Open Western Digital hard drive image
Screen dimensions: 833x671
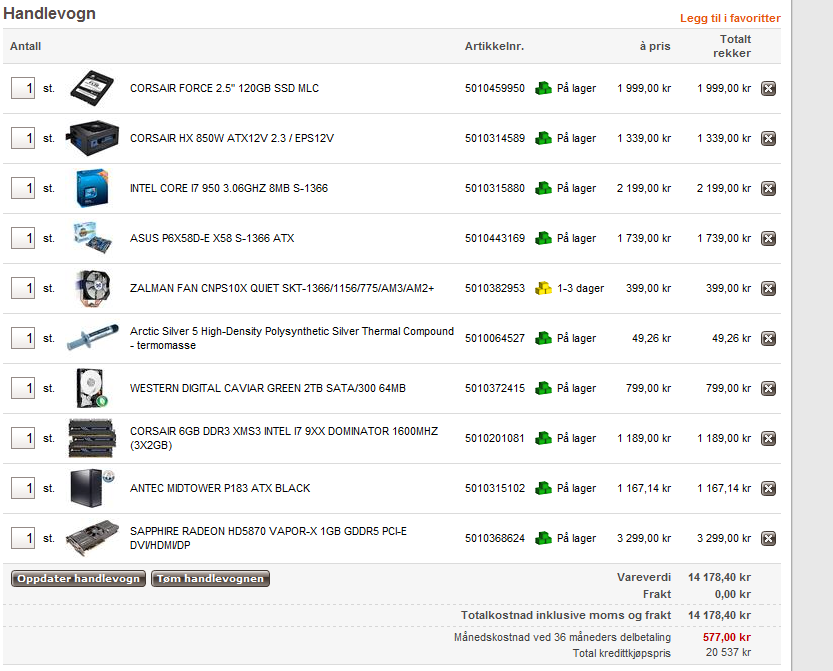tap(92, 388)
